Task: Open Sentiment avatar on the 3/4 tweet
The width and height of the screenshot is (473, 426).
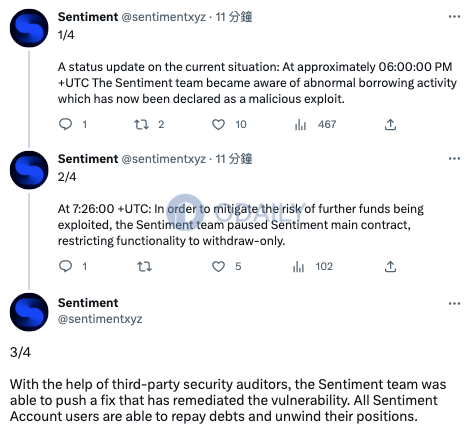Action: tap(29, 312)
